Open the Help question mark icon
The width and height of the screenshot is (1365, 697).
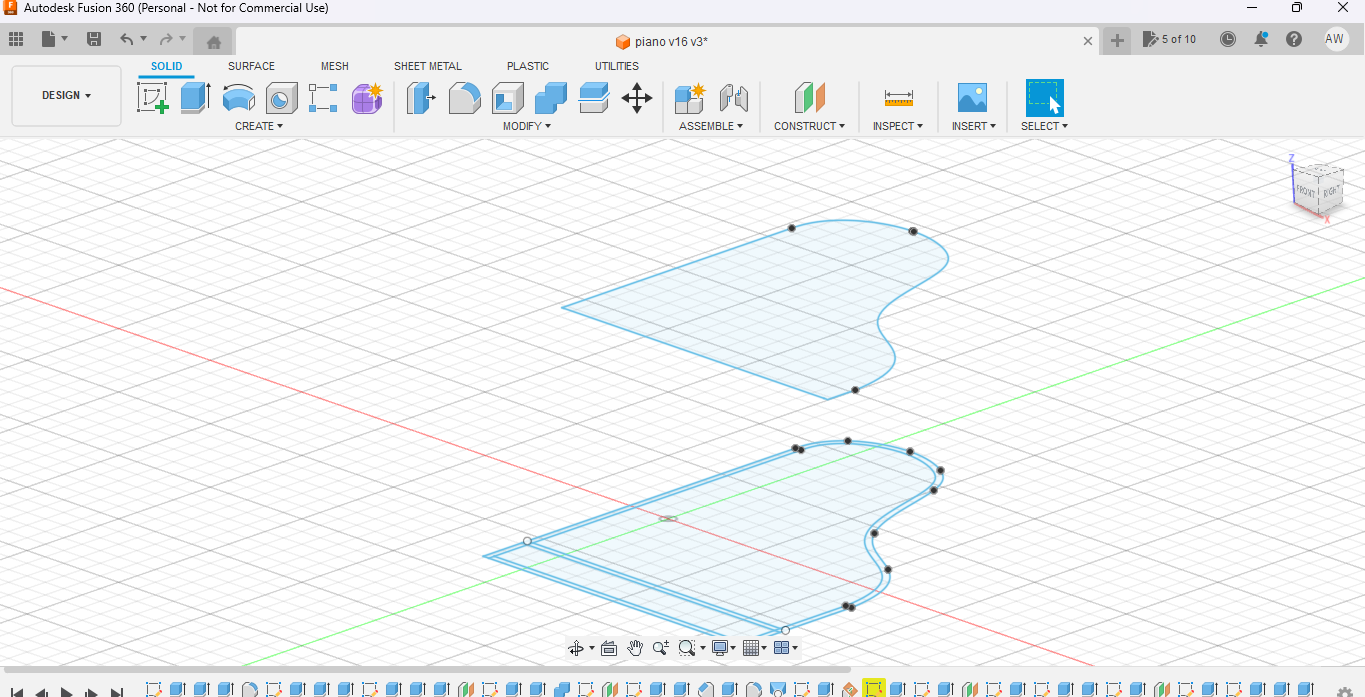point(1294,39)
